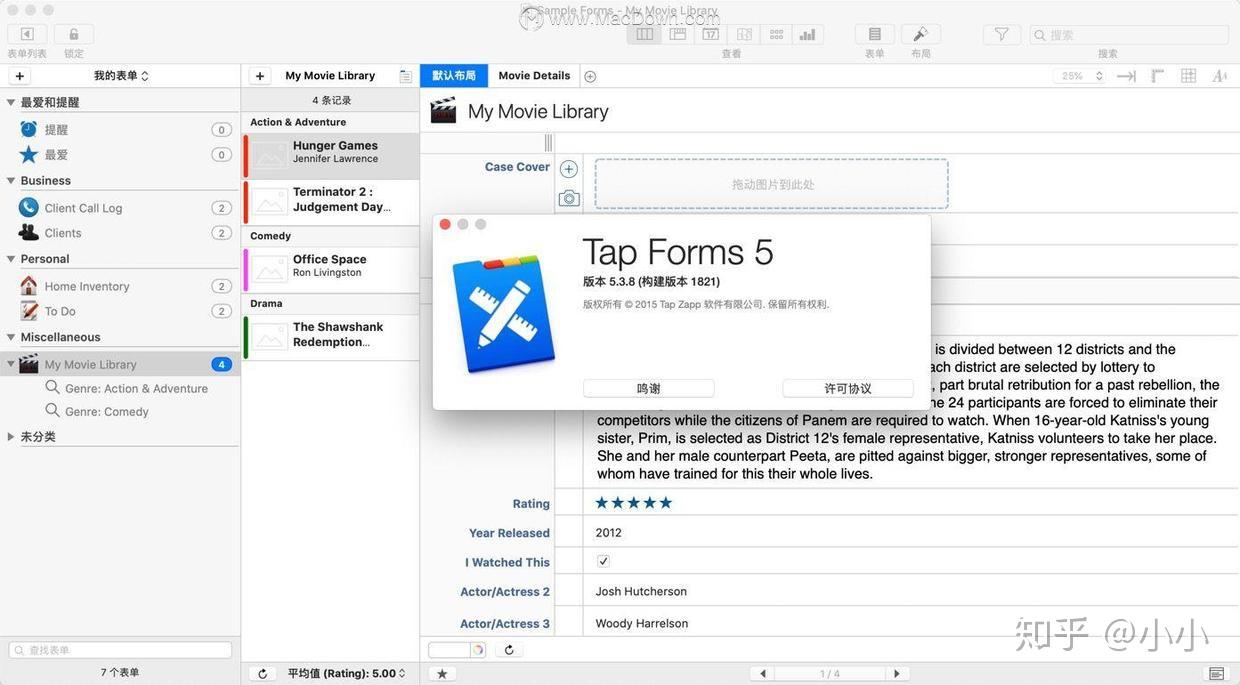Toggle the star icon in bottom bar
Screen dimensions: 1240x685
[x=442, y=674]
